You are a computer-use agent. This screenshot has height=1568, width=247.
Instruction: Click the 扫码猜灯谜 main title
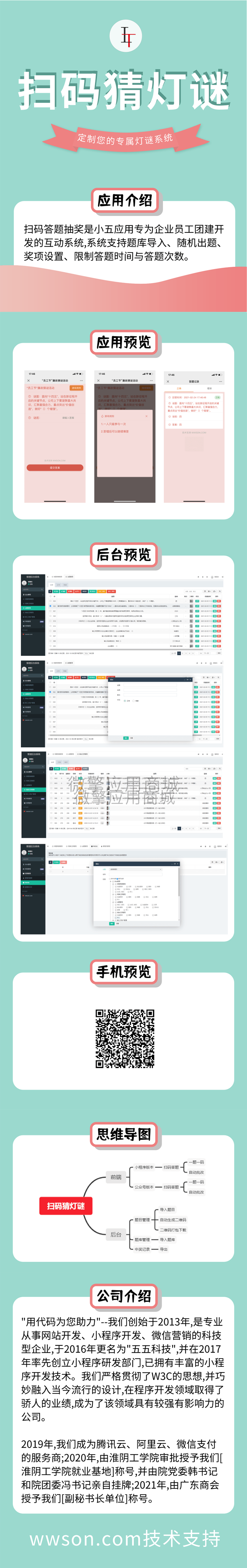coord(124,90)
